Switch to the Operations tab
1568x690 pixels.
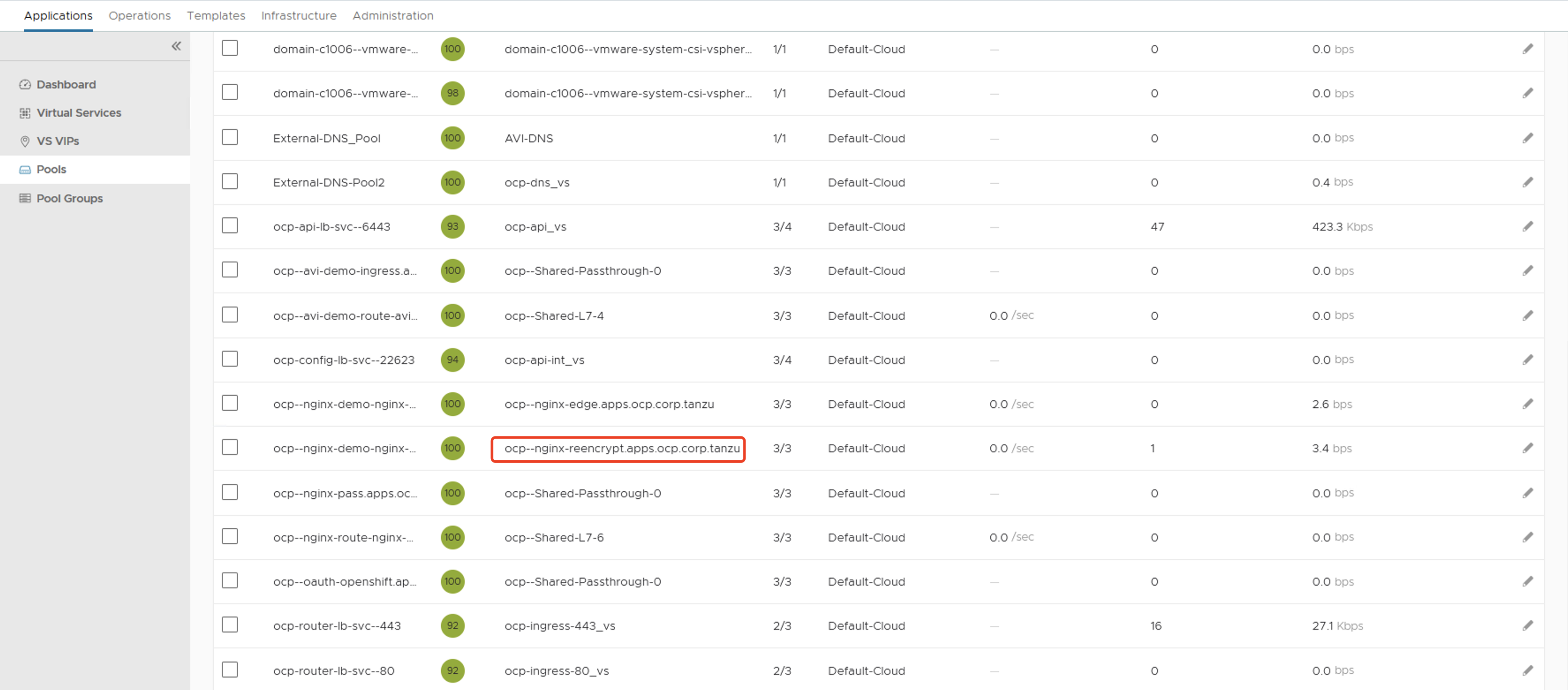coord(140,16)
